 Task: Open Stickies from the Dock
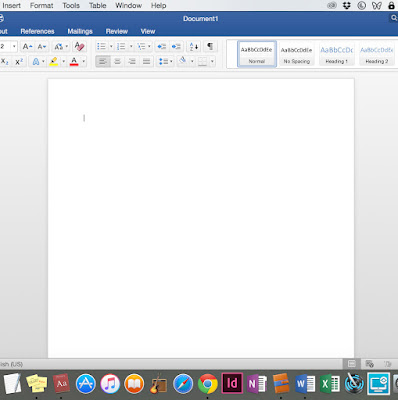pyautogui.click(x=37, y=383)
